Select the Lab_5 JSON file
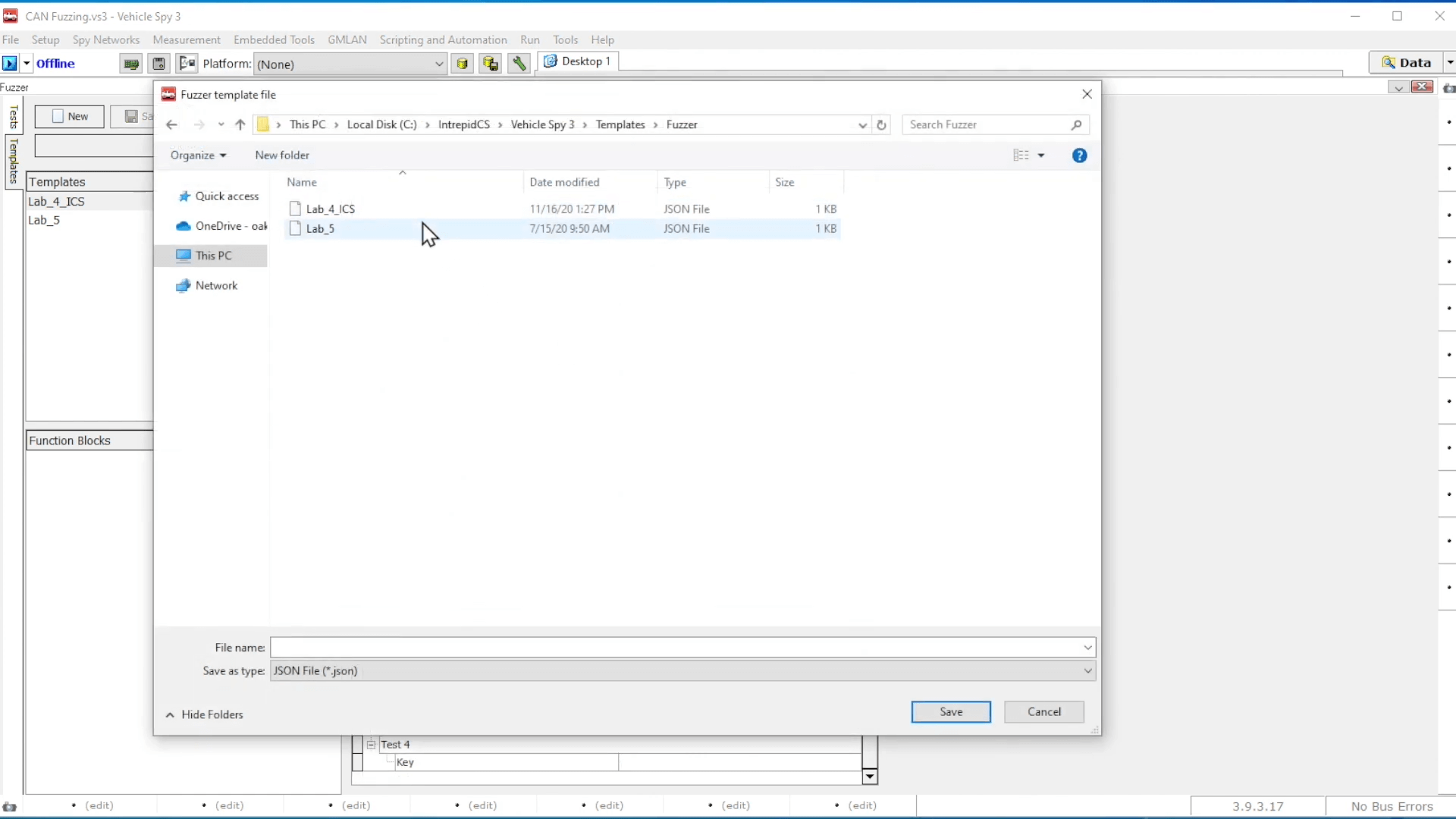The image size is (1456, 819). 320,229
